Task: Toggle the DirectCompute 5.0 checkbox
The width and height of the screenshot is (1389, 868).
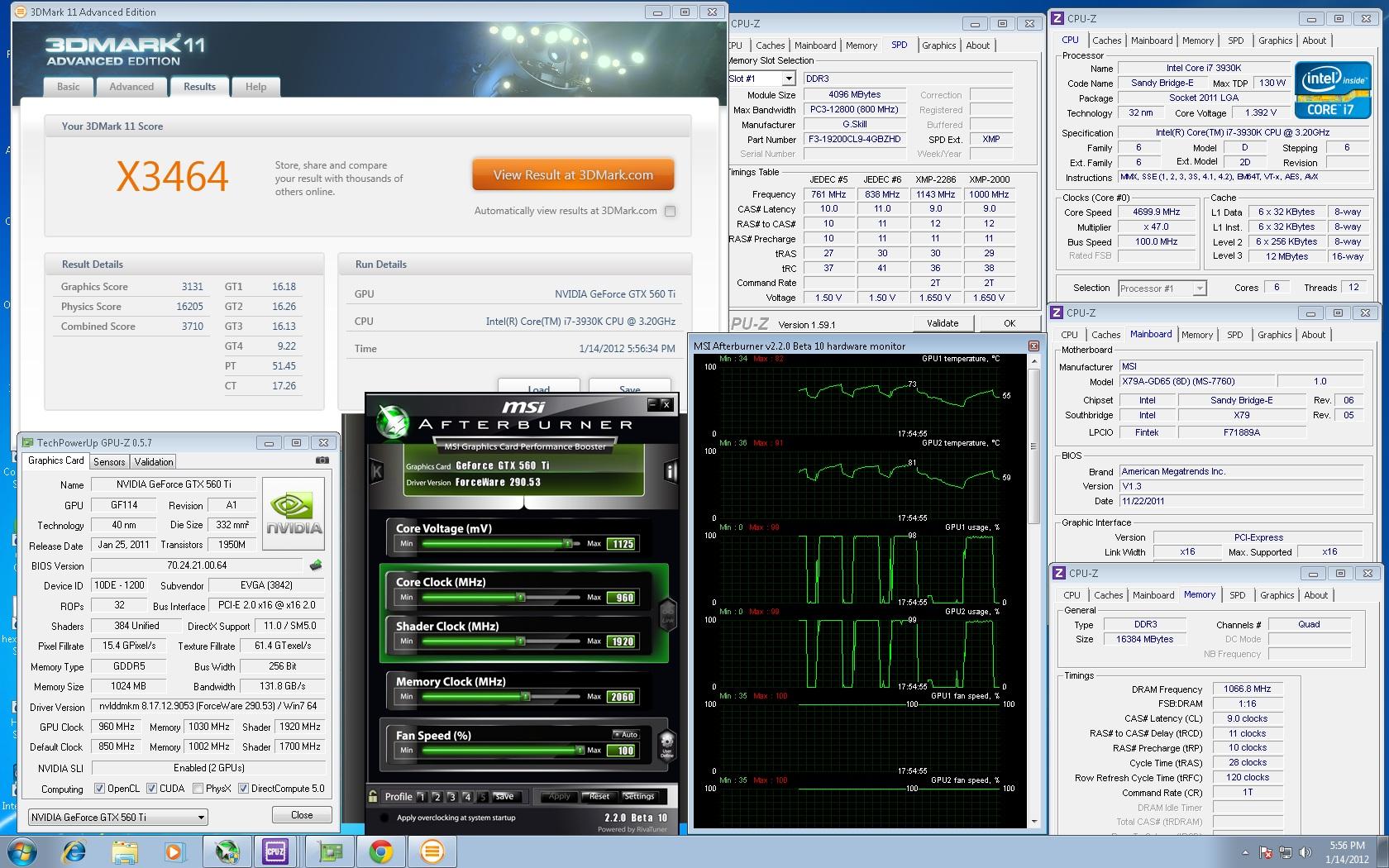Action: pos(243,789)
